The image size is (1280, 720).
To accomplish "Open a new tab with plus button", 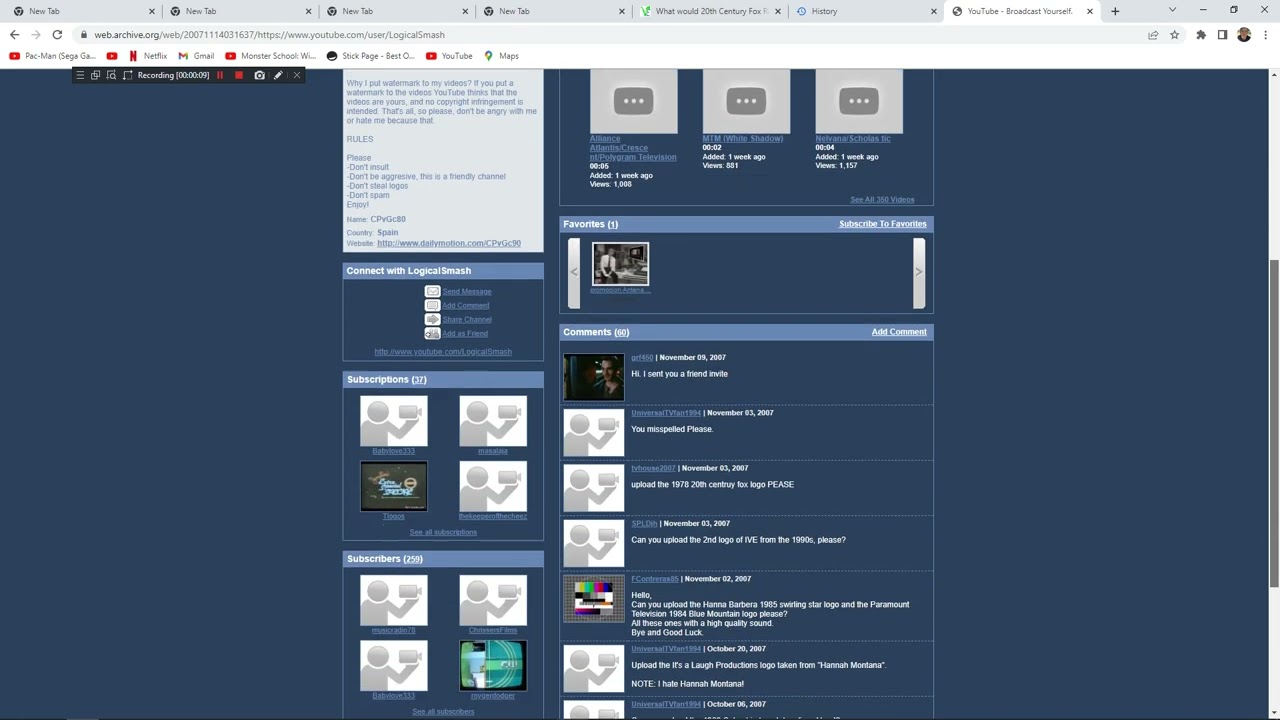I will click(1115, 11).
